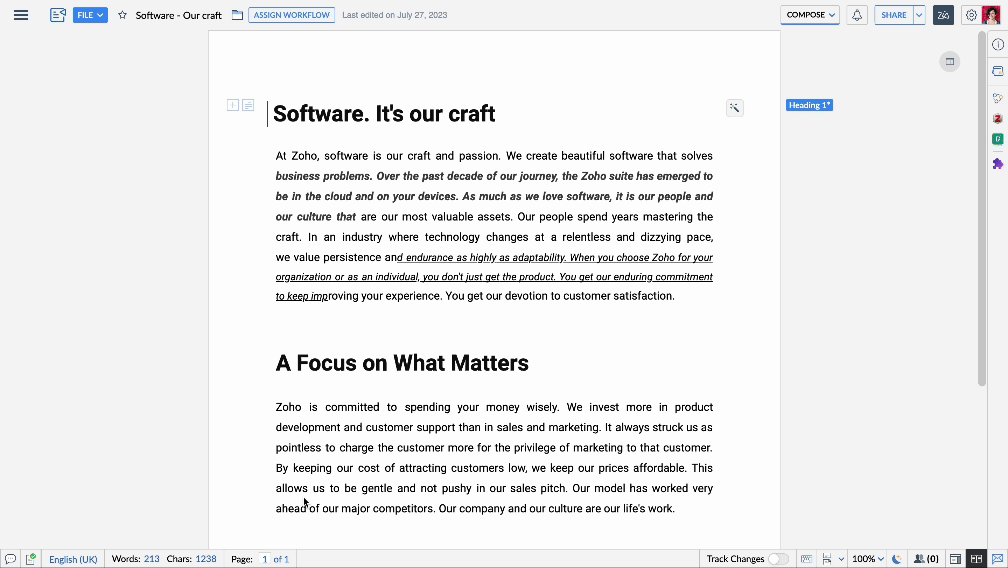Open the workflow automation icon in sidebar
The height and width of the screenshot is (568, 1008).
point(998,98)
